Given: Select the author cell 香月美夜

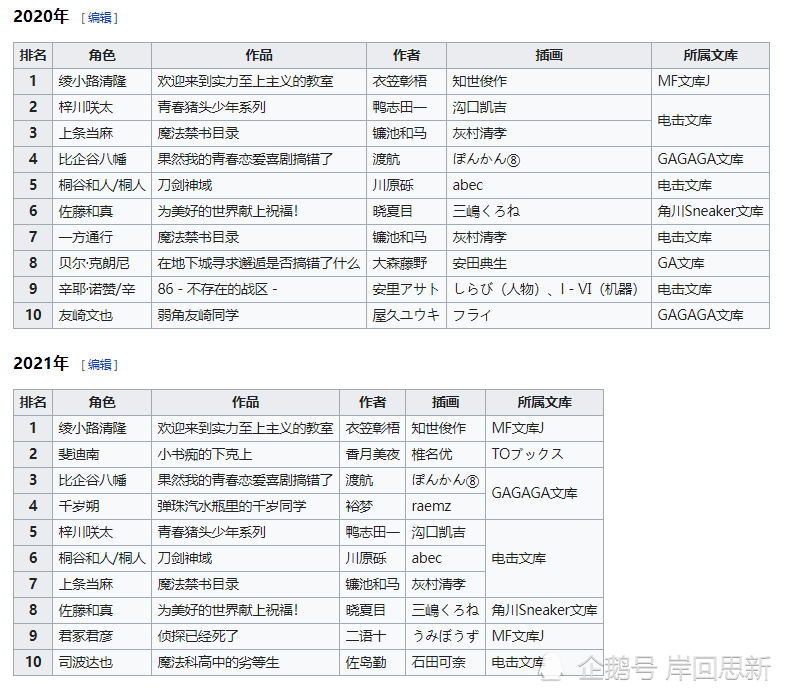Looking at the screenshot, I should [372, 454].
